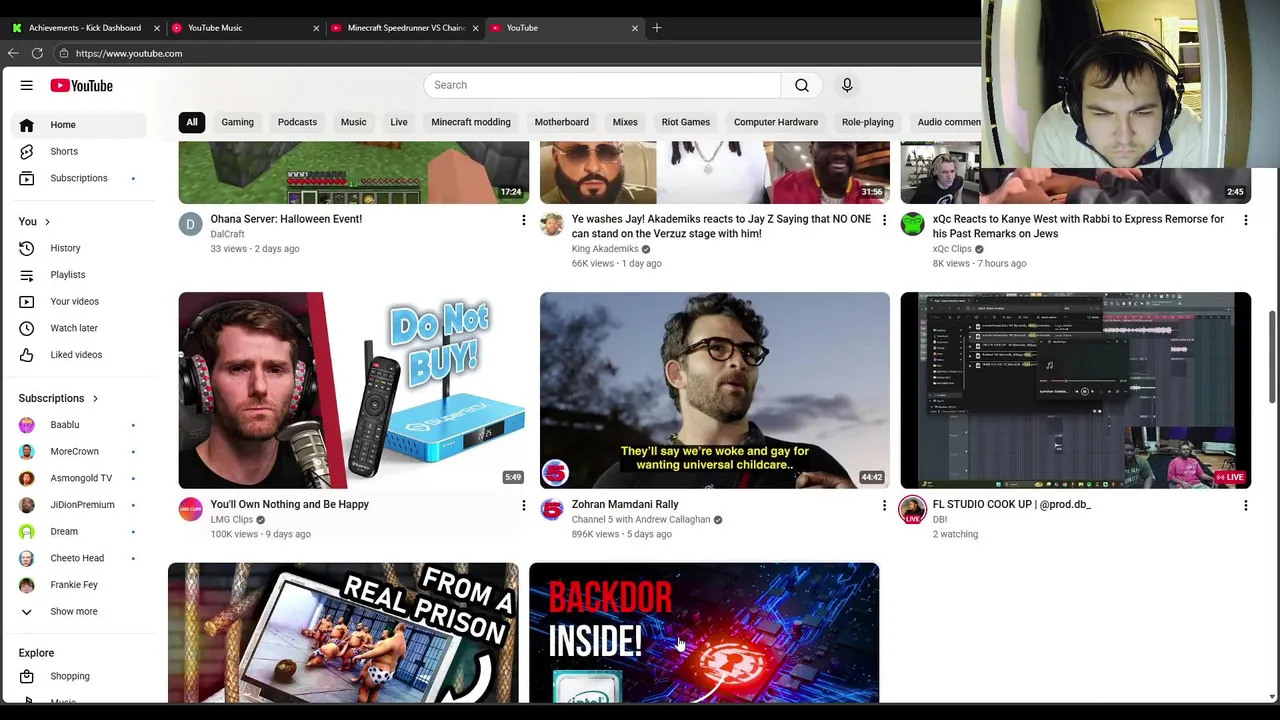This screenshot has width=1280, height=720.
Task: Select the Gaming filter chip
Action: click(237, 122)
